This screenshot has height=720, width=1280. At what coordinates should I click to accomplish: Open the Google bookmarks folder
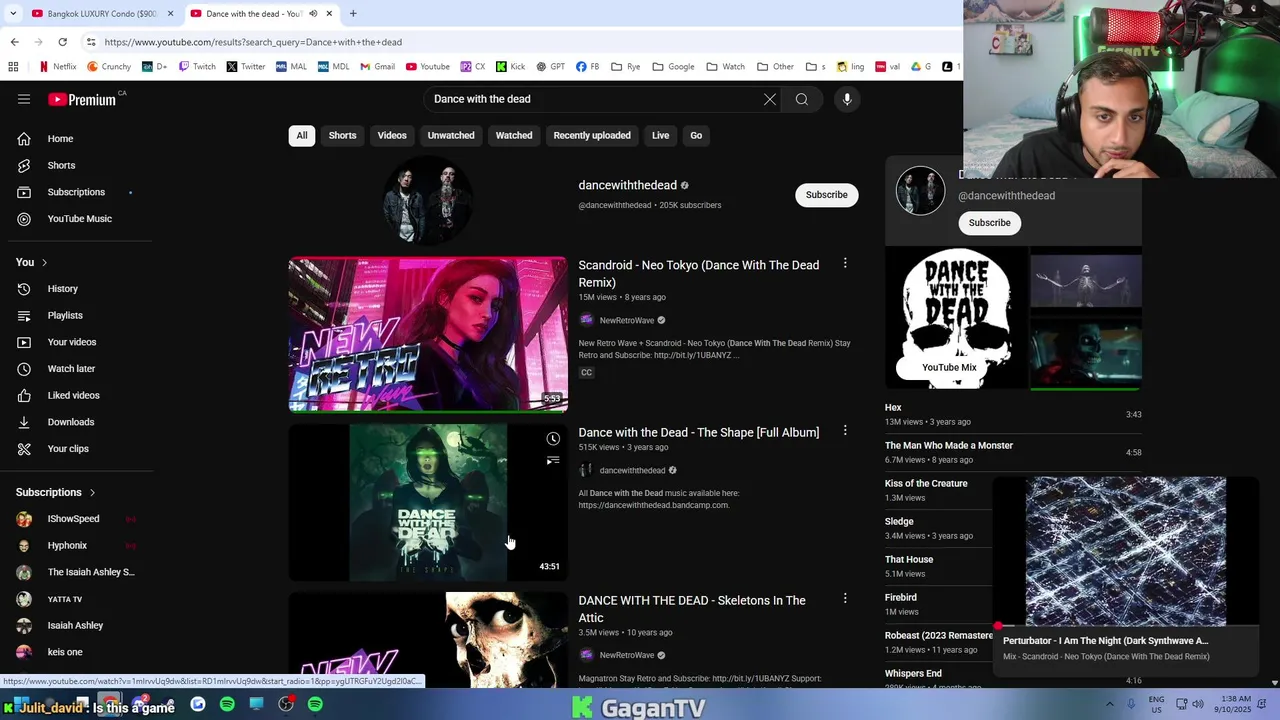coord(673,67)
